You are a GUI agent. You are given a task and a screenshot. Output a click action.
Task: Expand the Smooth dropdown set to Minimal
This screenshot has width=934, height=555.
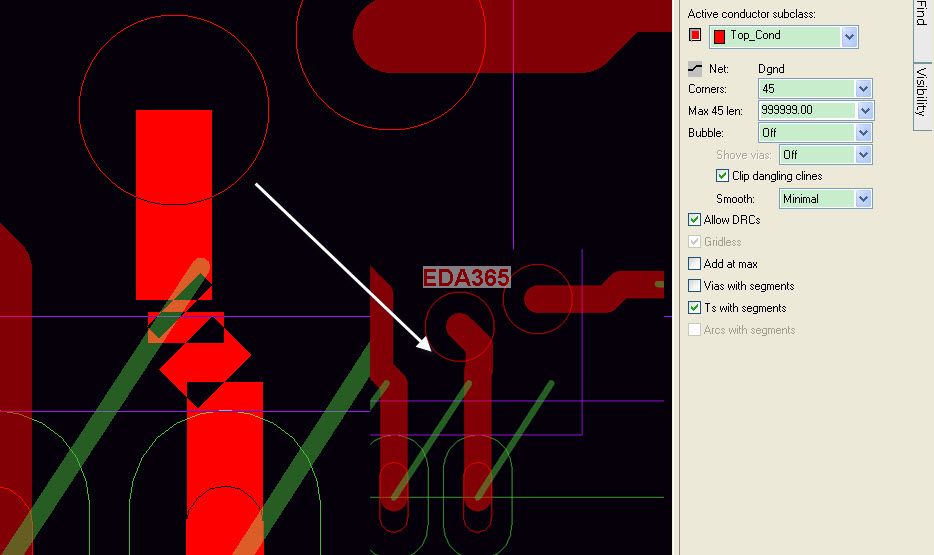863,199
